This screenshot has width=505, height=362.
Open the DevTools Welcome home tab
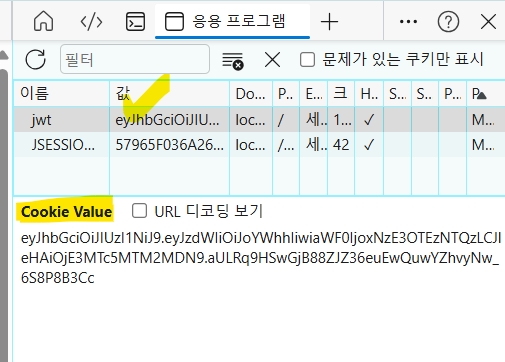tap(43, 21)
